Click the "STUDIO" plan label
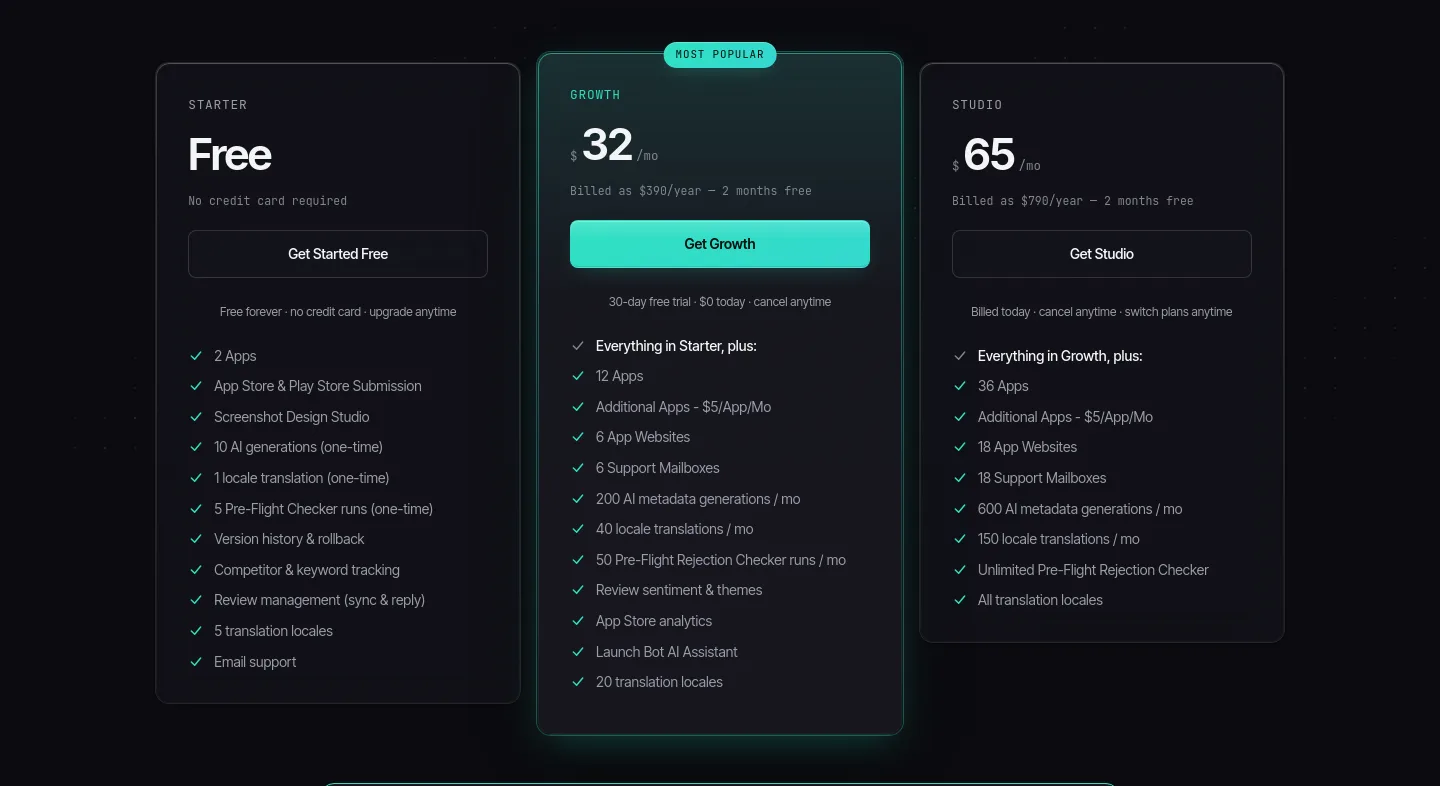Image resolution: width=1440 pixels, height=786 pixels. [x=977, y=105]
